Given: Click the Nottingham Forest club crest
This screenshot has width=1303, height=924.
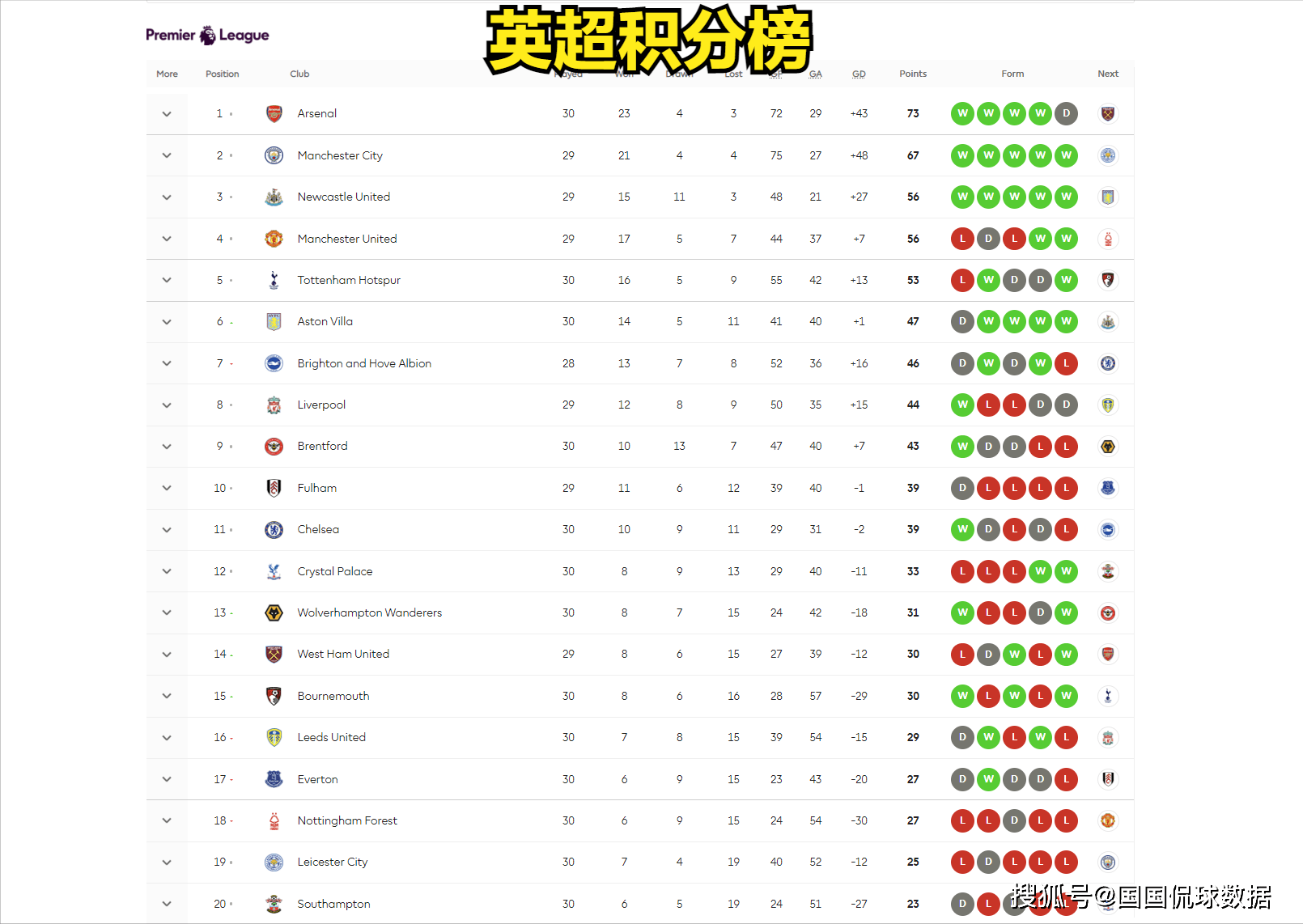Looking at the screenshot, I should (x=274, y=820).
